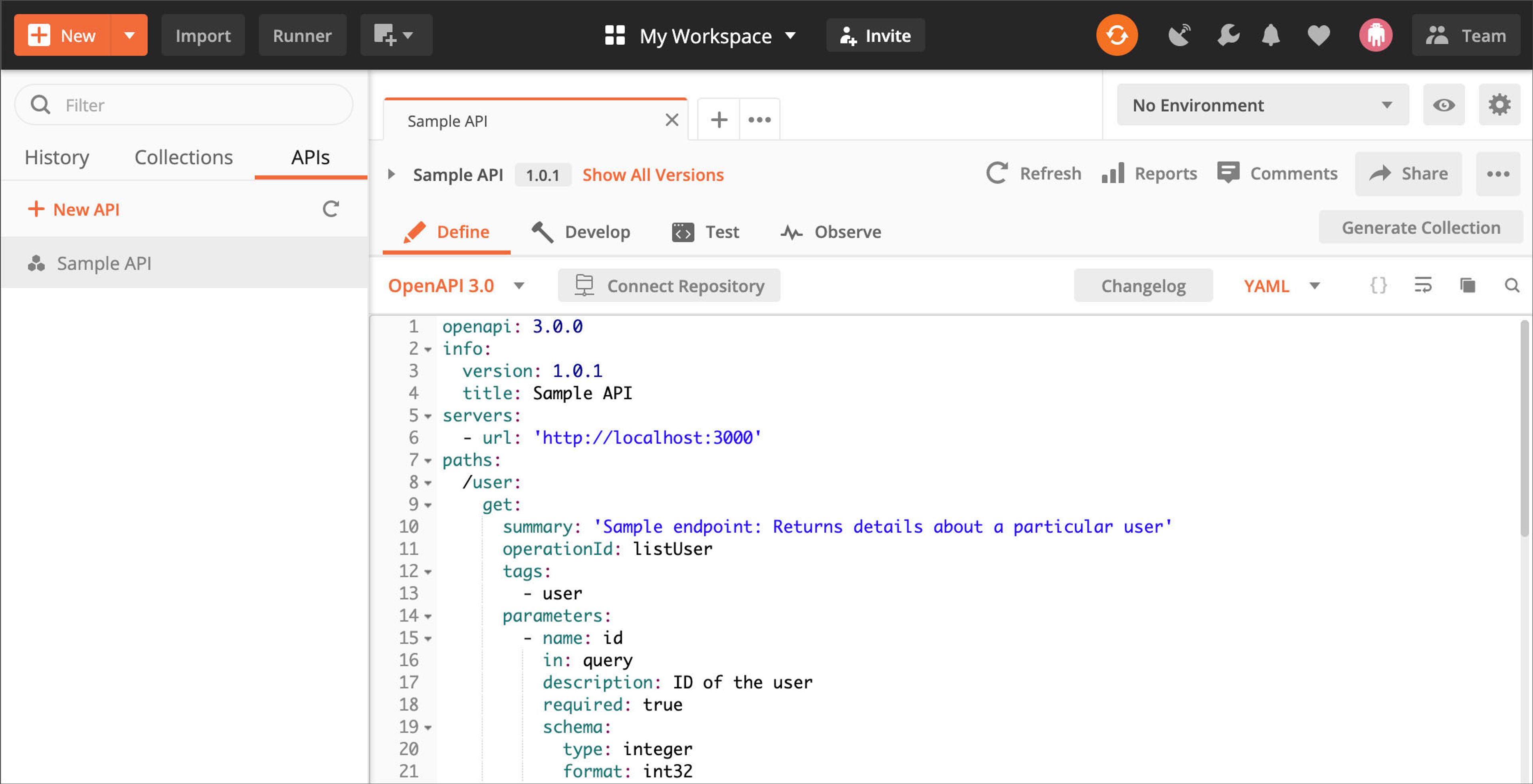Open manage environments gear icon
This screenshot has height=784, width=1533.
tap(1499, 105)
